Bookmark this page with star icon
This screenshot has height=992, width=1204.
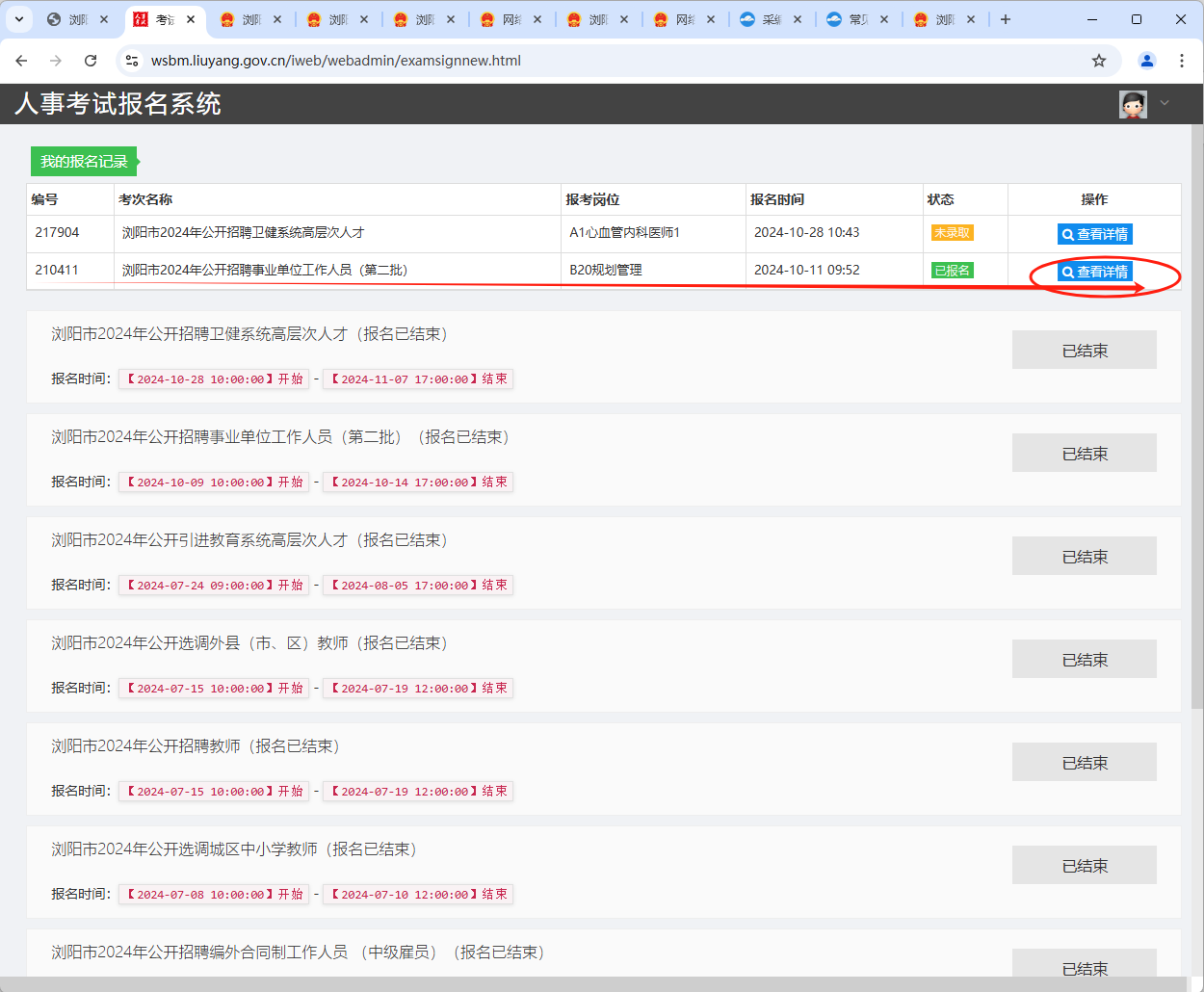[1099, 61]
